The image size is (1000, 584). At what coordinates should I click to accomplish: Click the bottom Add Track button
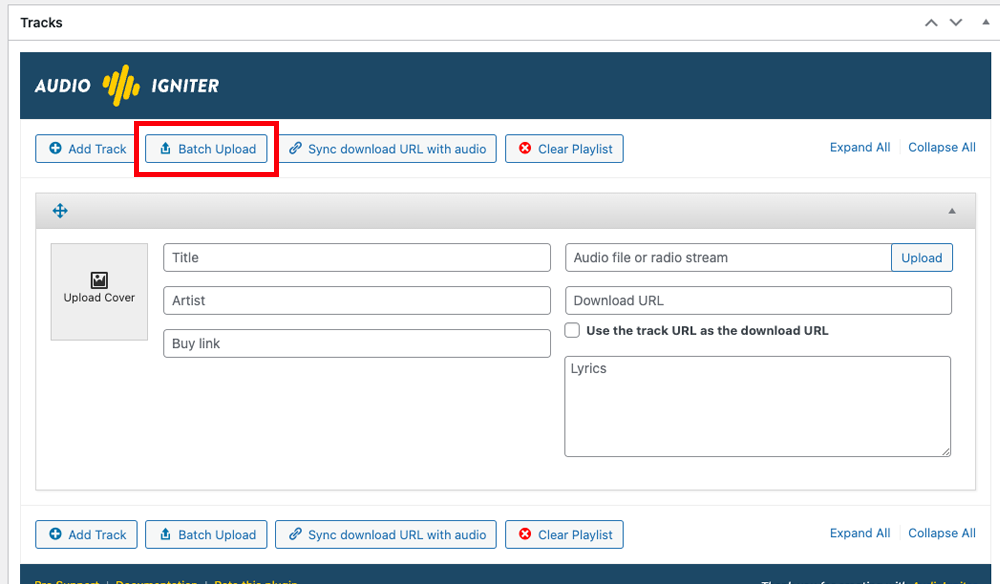85,534
